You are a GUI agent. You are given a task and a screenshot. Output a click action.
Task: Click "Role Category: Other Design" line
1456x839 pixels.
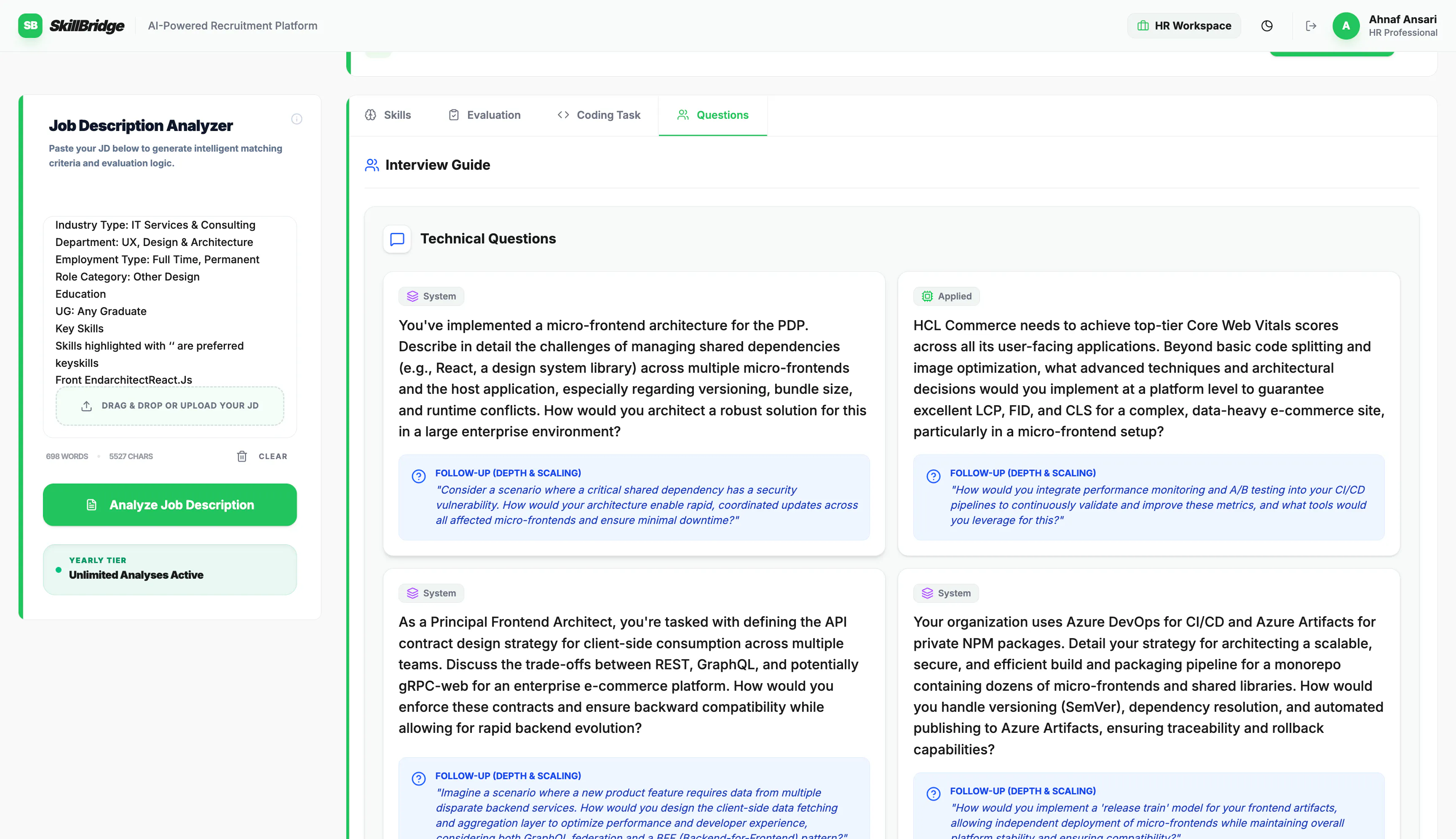127,277
